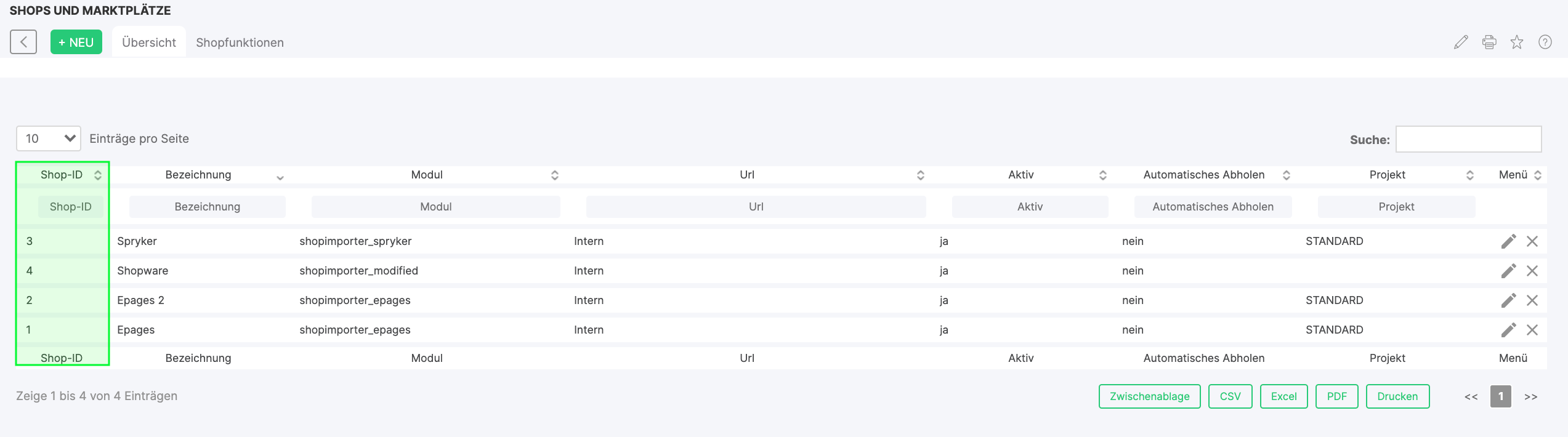Export table as CSV
The width and height of the screenshot is (1568, 437).
1230,396
